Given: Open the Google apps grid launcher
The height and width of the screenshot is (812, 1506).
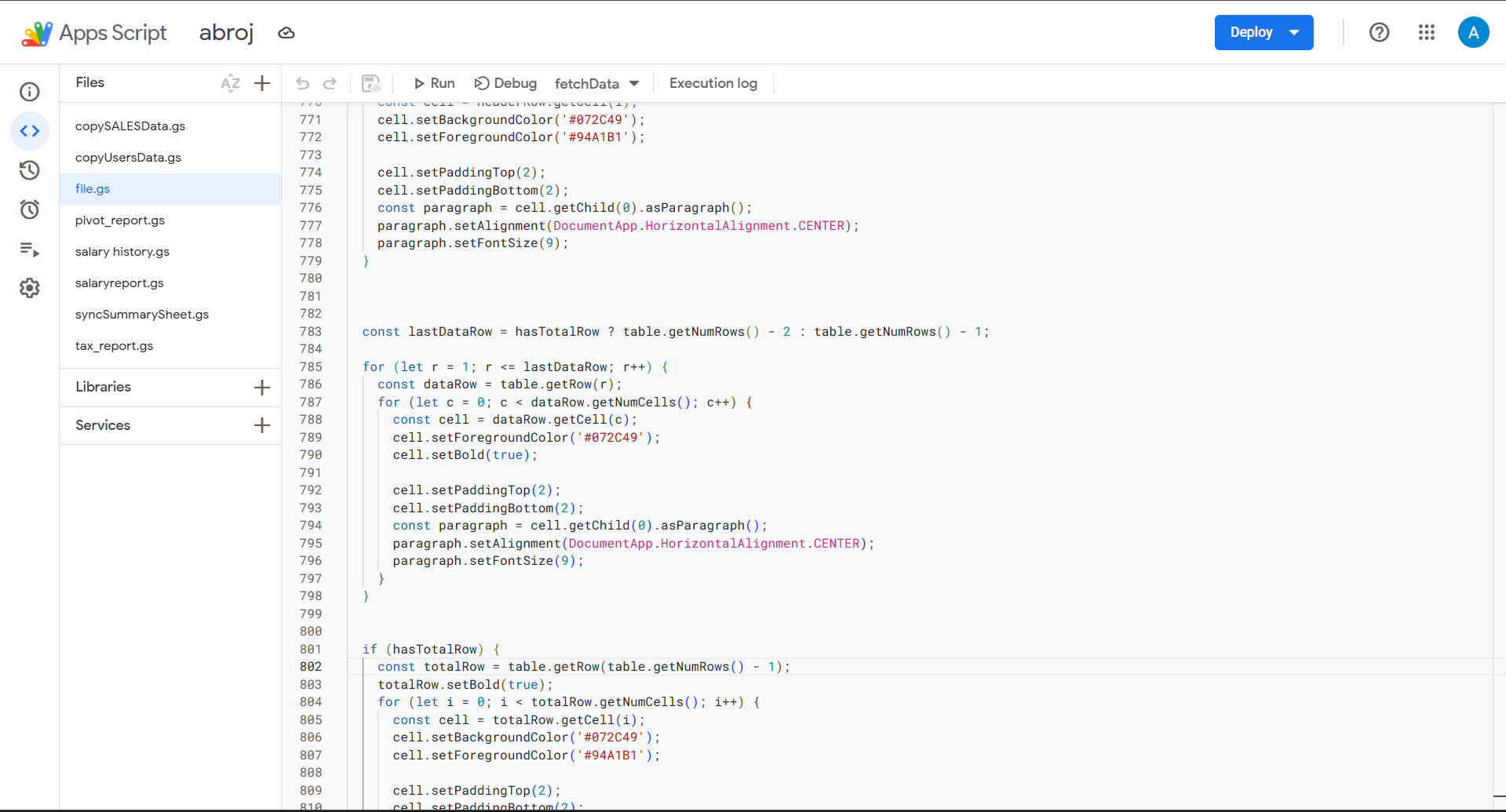Looking at the screenshot, I should coord(1426,32).
